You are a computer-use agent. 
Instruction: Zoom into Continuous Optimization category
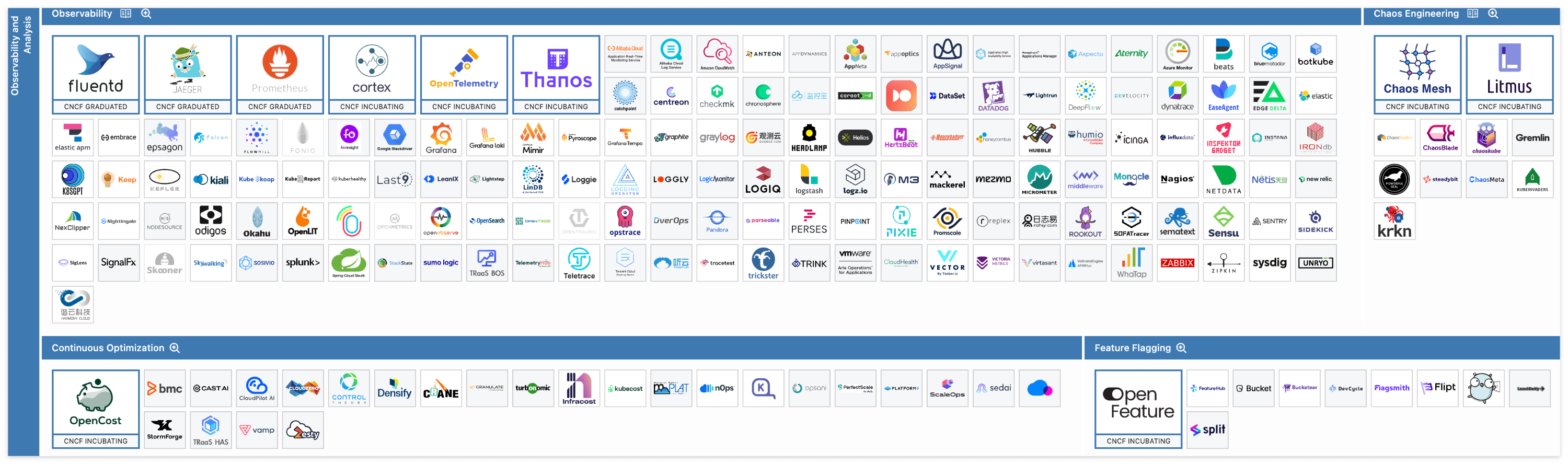(175, 347)
